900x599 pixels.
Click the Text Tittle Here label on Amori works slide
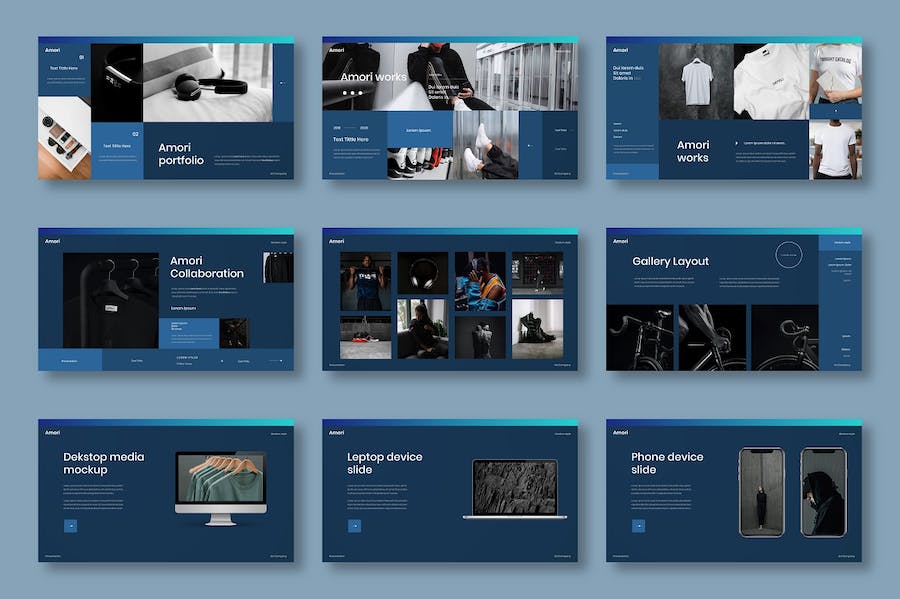(x=350, y=139)
